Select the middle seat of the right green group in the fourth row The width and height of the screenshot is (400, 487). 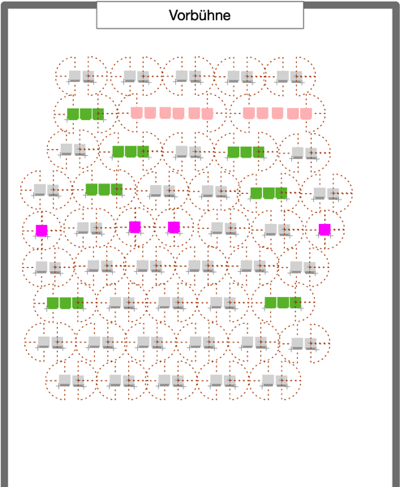[x=269, y=193]
